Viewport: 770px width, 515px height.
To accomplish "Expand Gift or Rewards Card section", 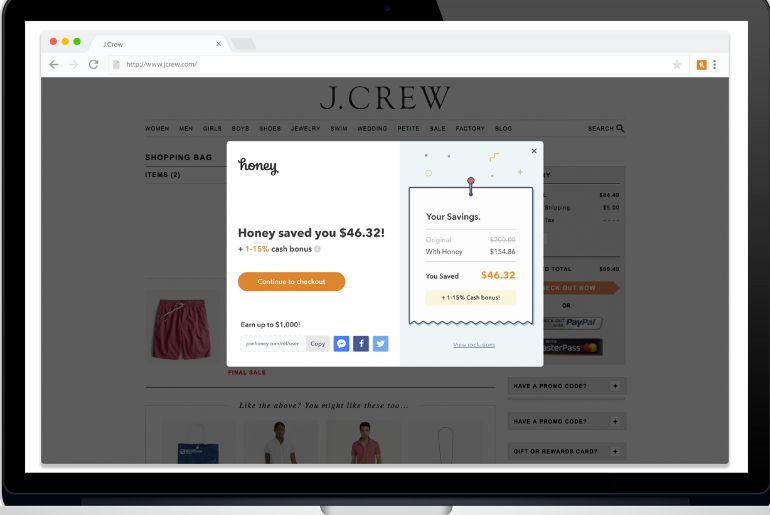I will pos(615,451).
